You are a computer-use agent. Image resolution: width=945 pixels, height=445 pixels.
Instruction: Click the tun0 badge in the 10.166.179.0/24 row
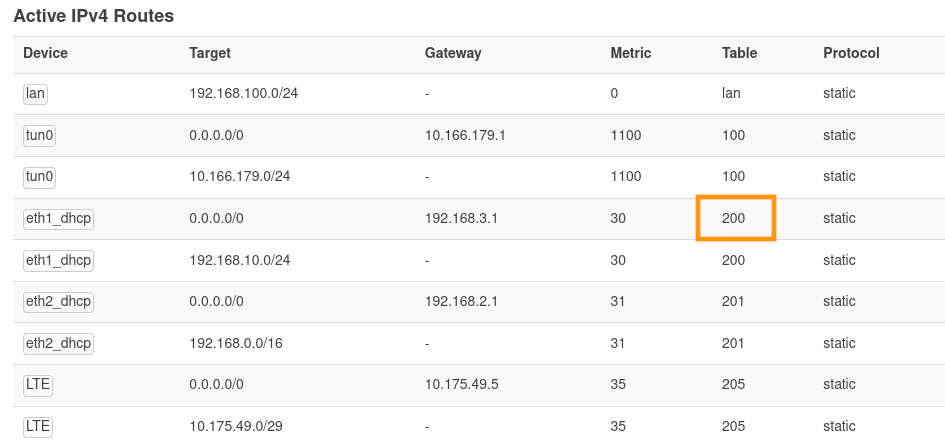39,177
